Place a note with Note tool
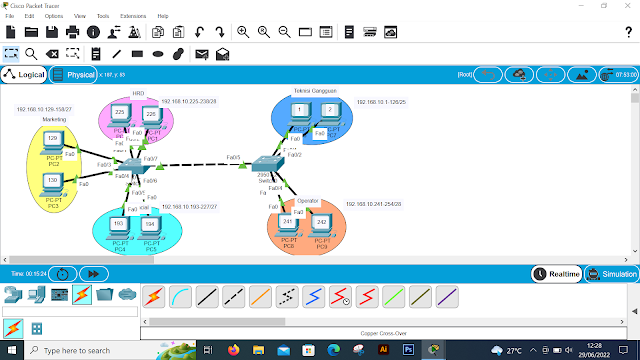The image size is (640, 360). point(96,53)
